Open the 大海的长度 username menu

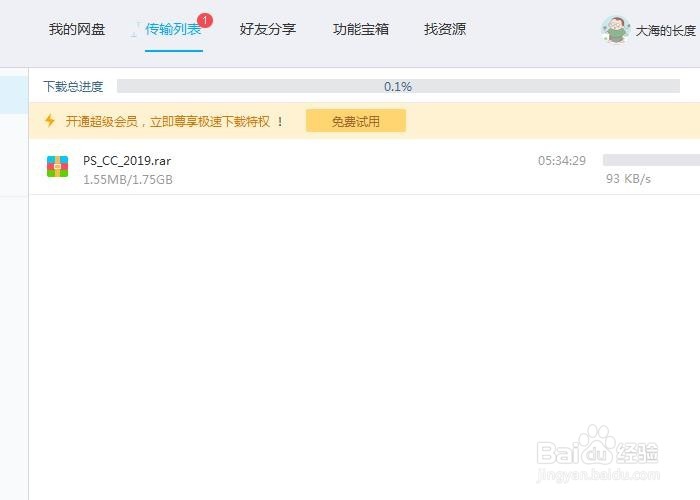coord(666,31)
